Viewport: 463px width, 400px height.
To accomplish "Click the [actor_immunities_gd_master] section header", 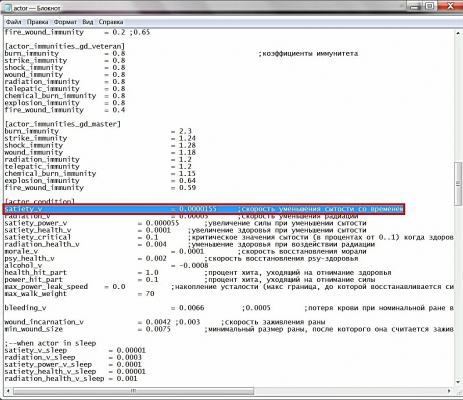I will pyautogui.click(x=63, y=124).
